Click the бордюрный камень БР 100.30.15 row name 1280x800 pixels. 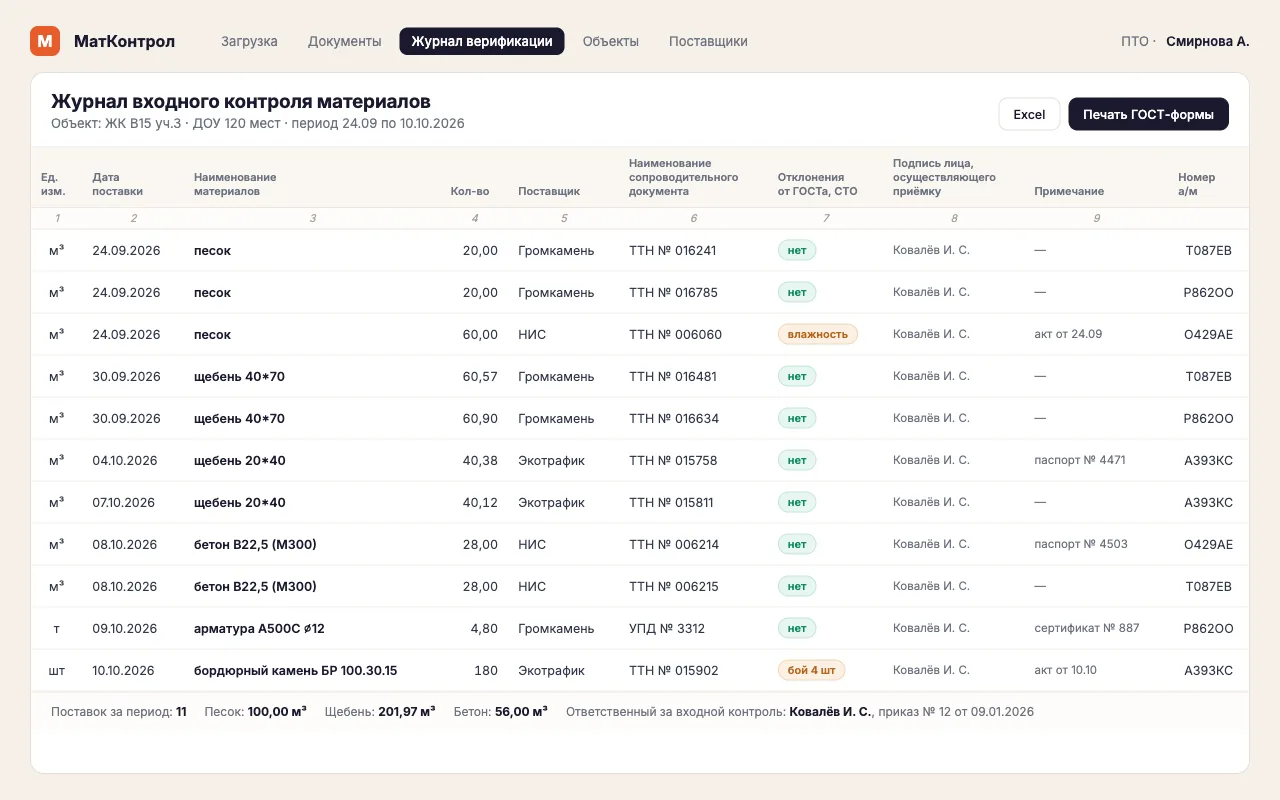[295, 670]
